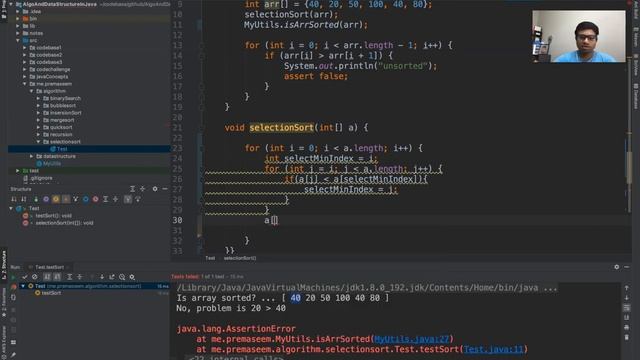
Task: Collapse Test node in test results tree
Action: [x=23, y=286]
